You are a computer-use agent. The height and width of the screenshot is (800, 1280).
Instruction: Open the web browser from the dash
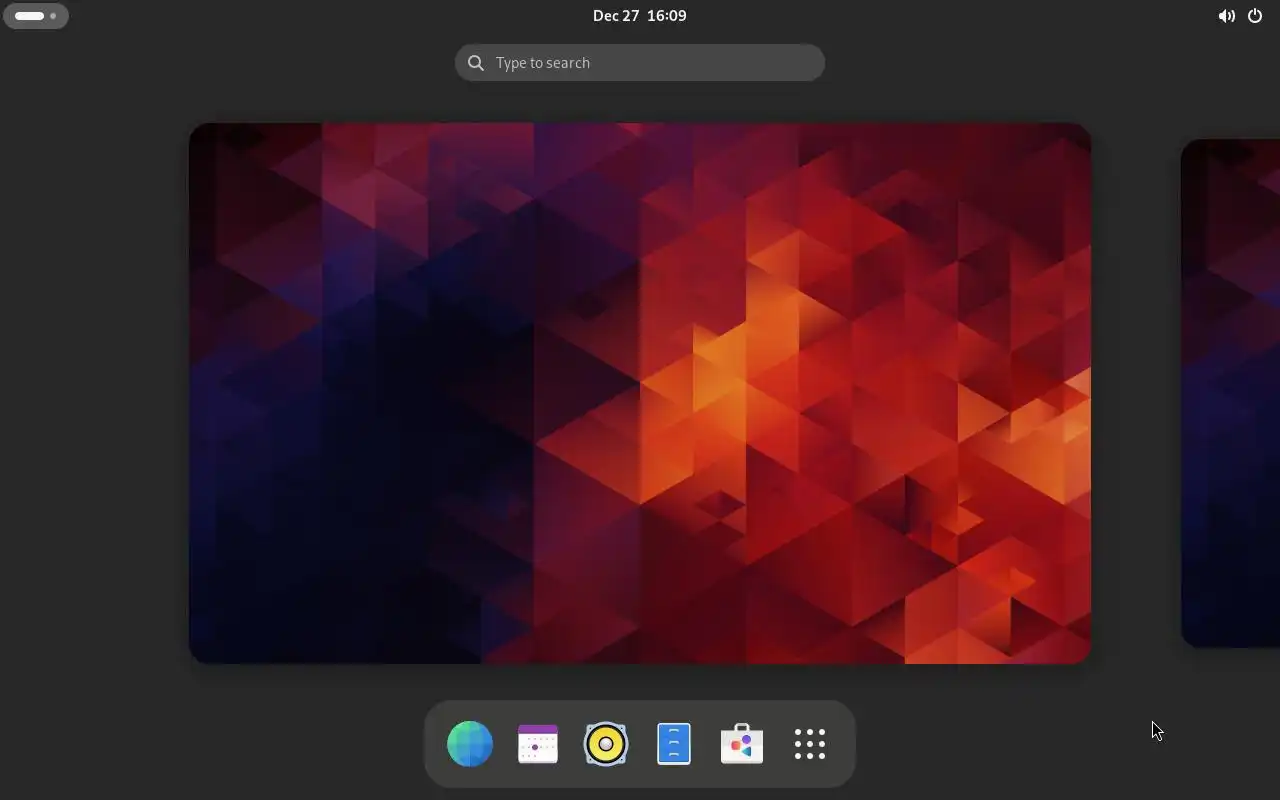click(470, 744)
